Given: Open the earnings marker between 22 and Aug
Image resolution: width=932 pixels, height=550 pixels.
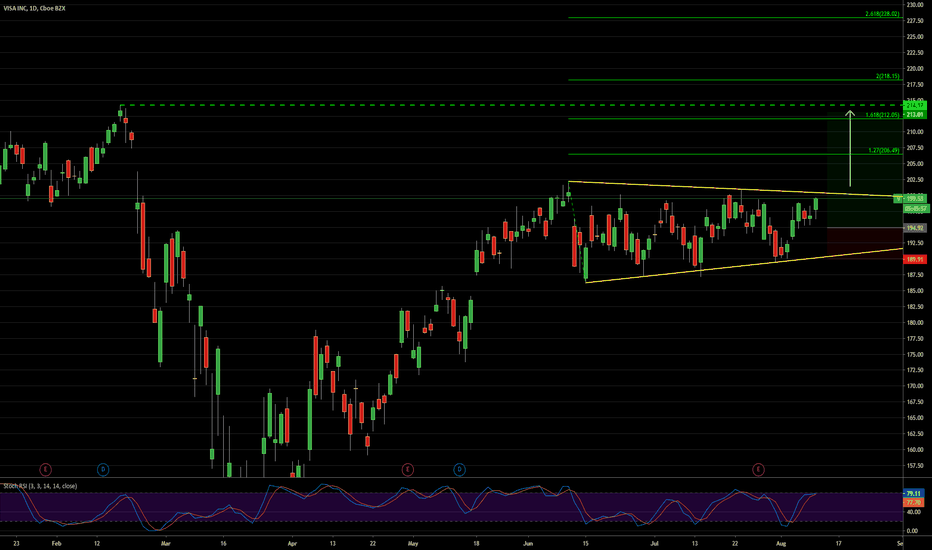Looking at the screenshot, I should pyautogui.click(x=758, y=470).
